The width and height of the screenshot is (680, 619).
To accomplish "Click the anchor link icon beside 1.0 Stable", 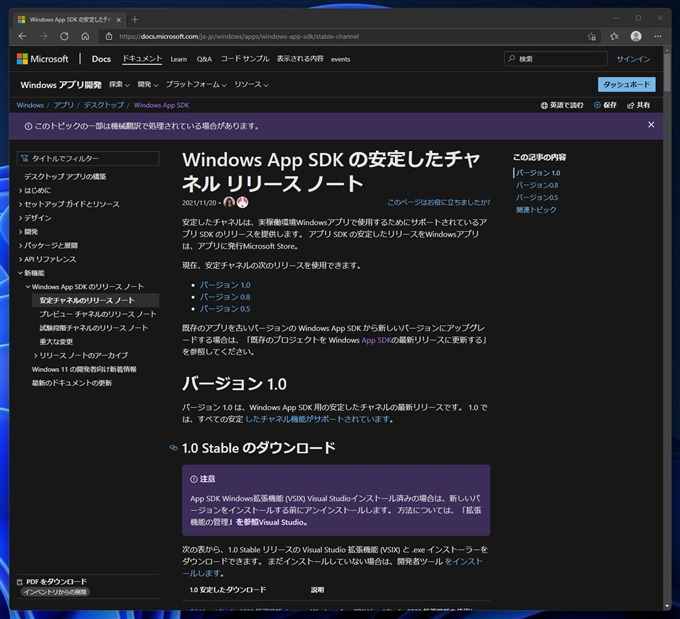I will [173, 448].
